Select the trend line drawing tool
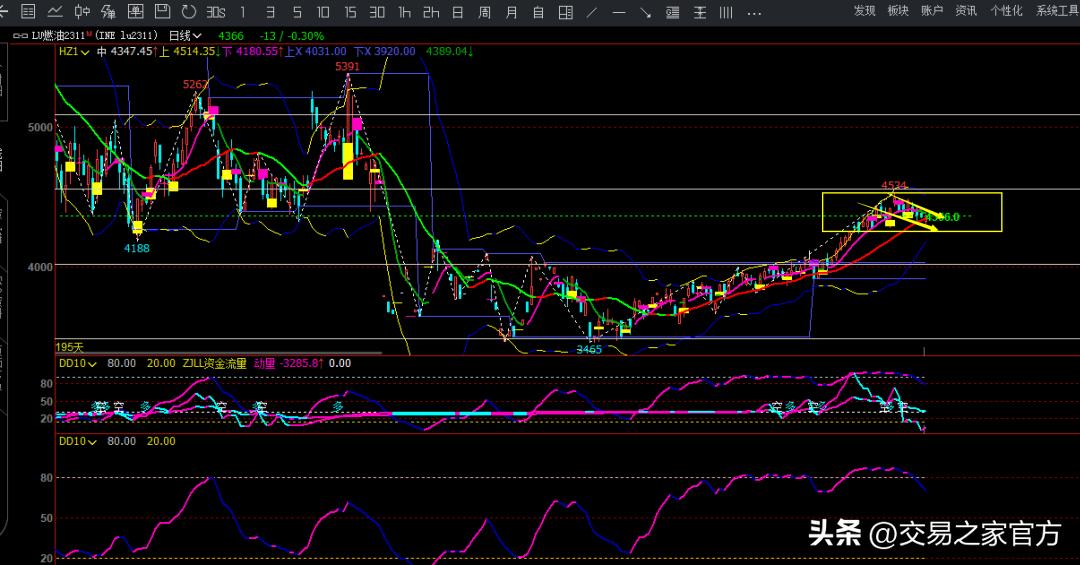1080x565 pixels. [591, 12]
